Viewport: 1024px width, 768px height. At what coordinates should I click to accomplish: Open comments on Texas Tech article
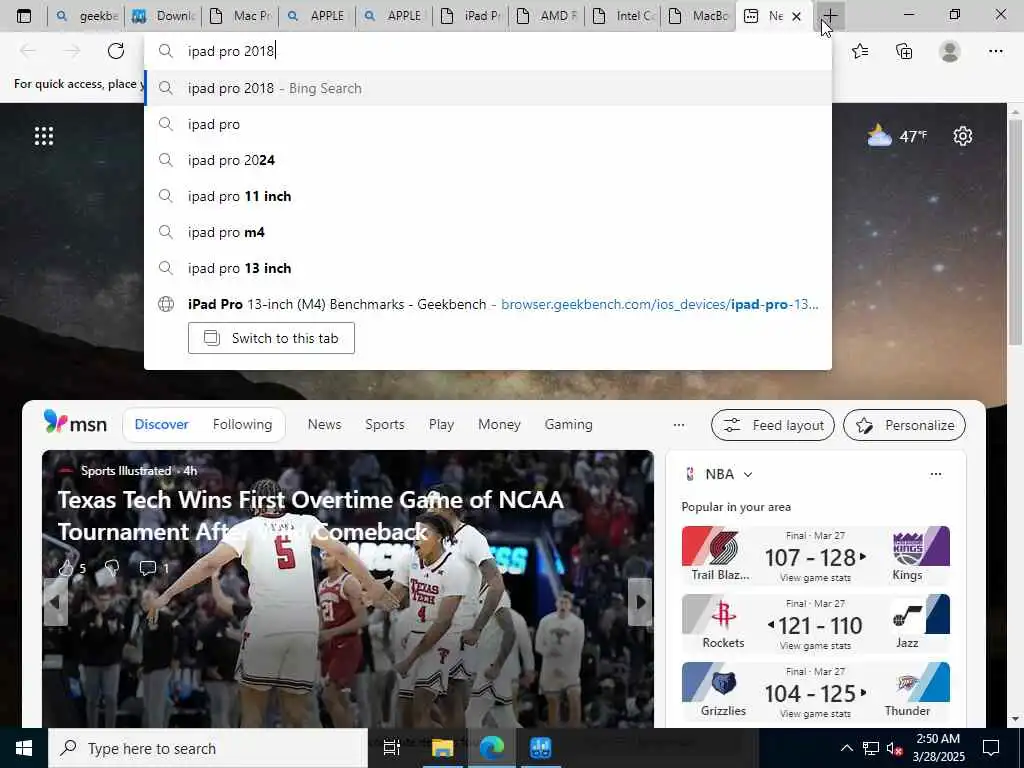[x=148, y=568]
